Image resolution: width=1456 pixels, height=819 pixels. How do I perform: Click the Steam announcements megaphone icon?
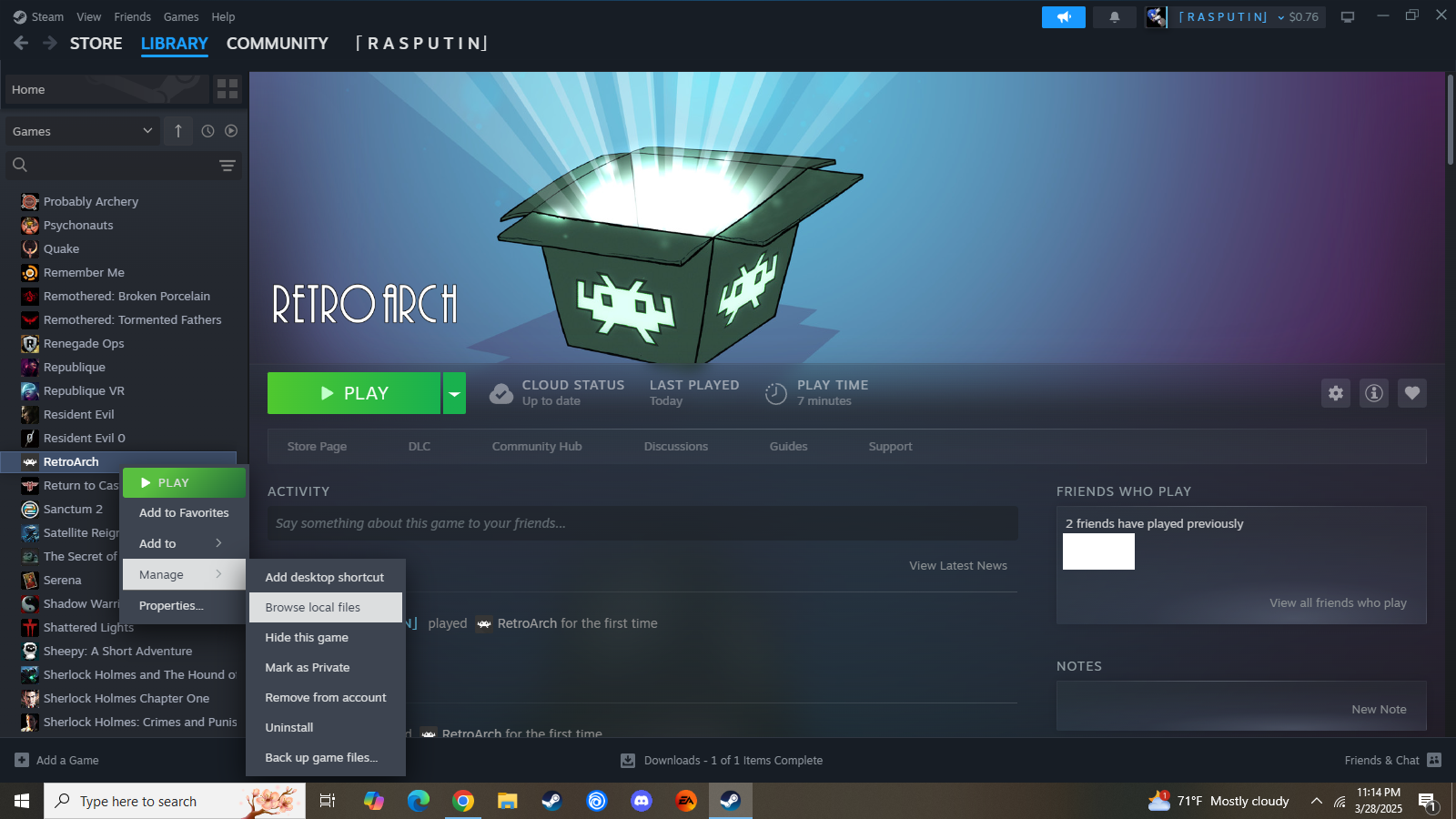point(1063,17)
